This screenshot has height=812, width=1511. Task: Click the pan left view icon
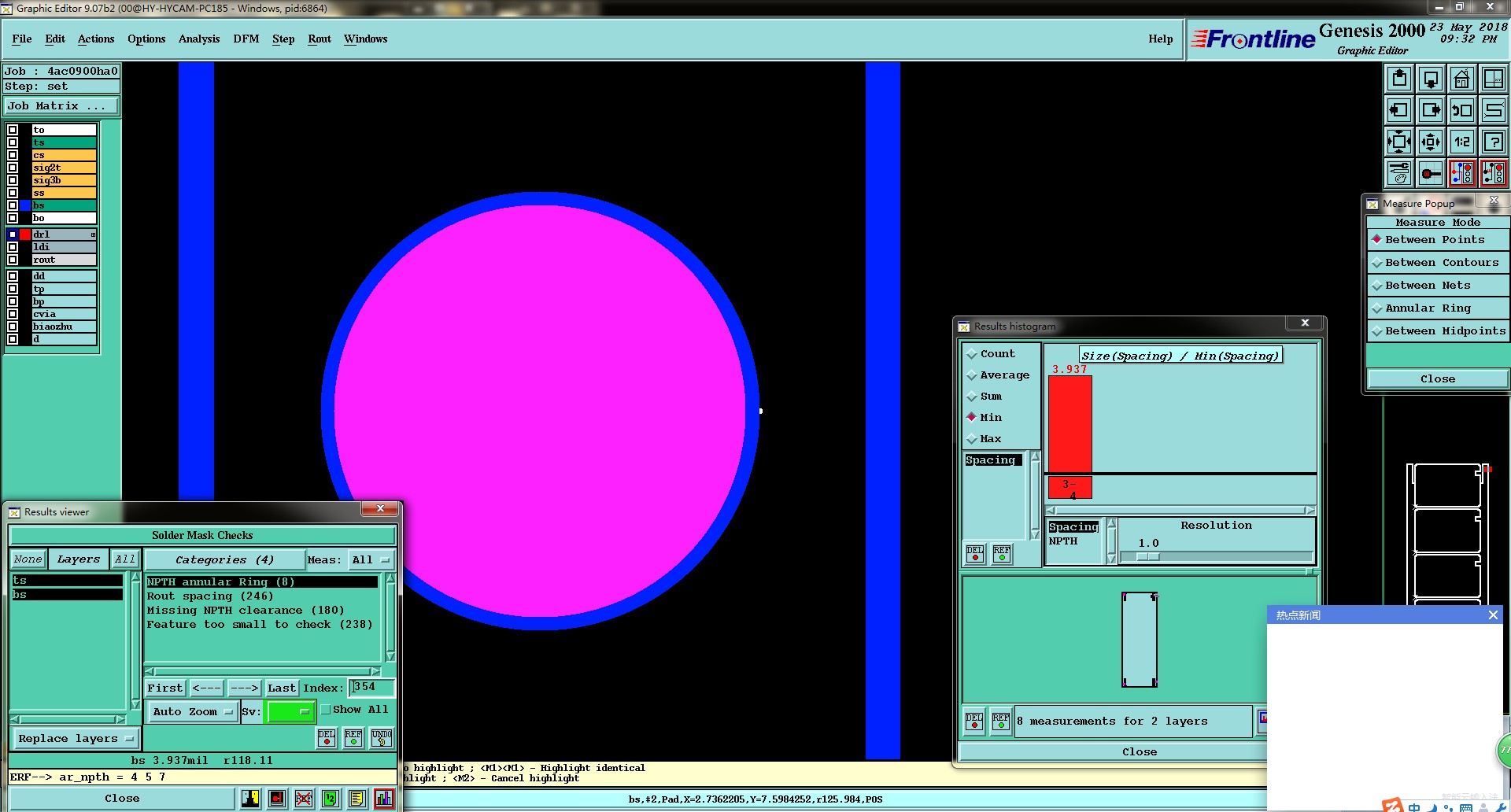pyautogui.click(x=1398, y=110)
